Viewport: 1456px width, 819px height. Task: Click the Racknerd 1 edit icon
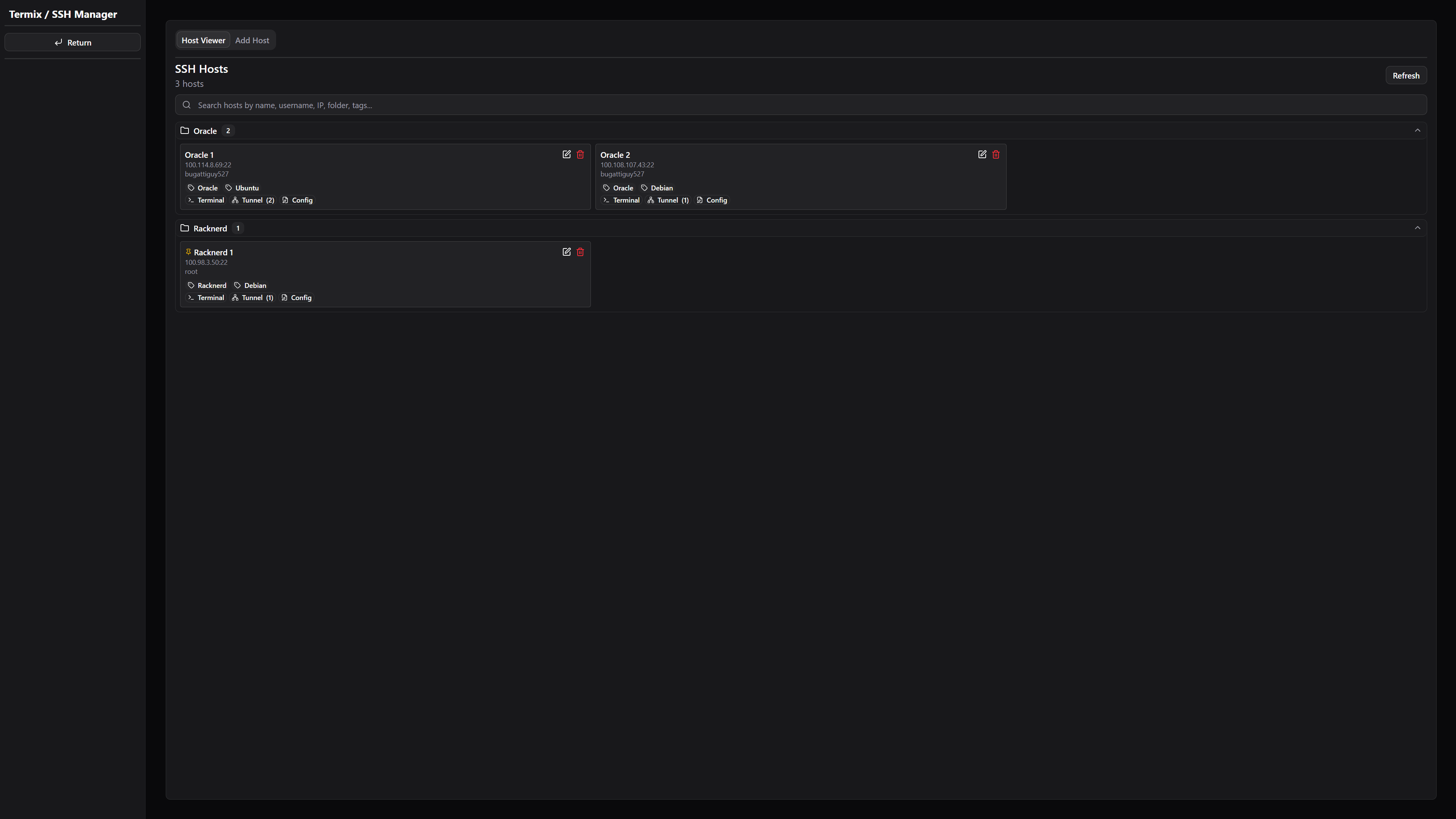tap(566, 252)
